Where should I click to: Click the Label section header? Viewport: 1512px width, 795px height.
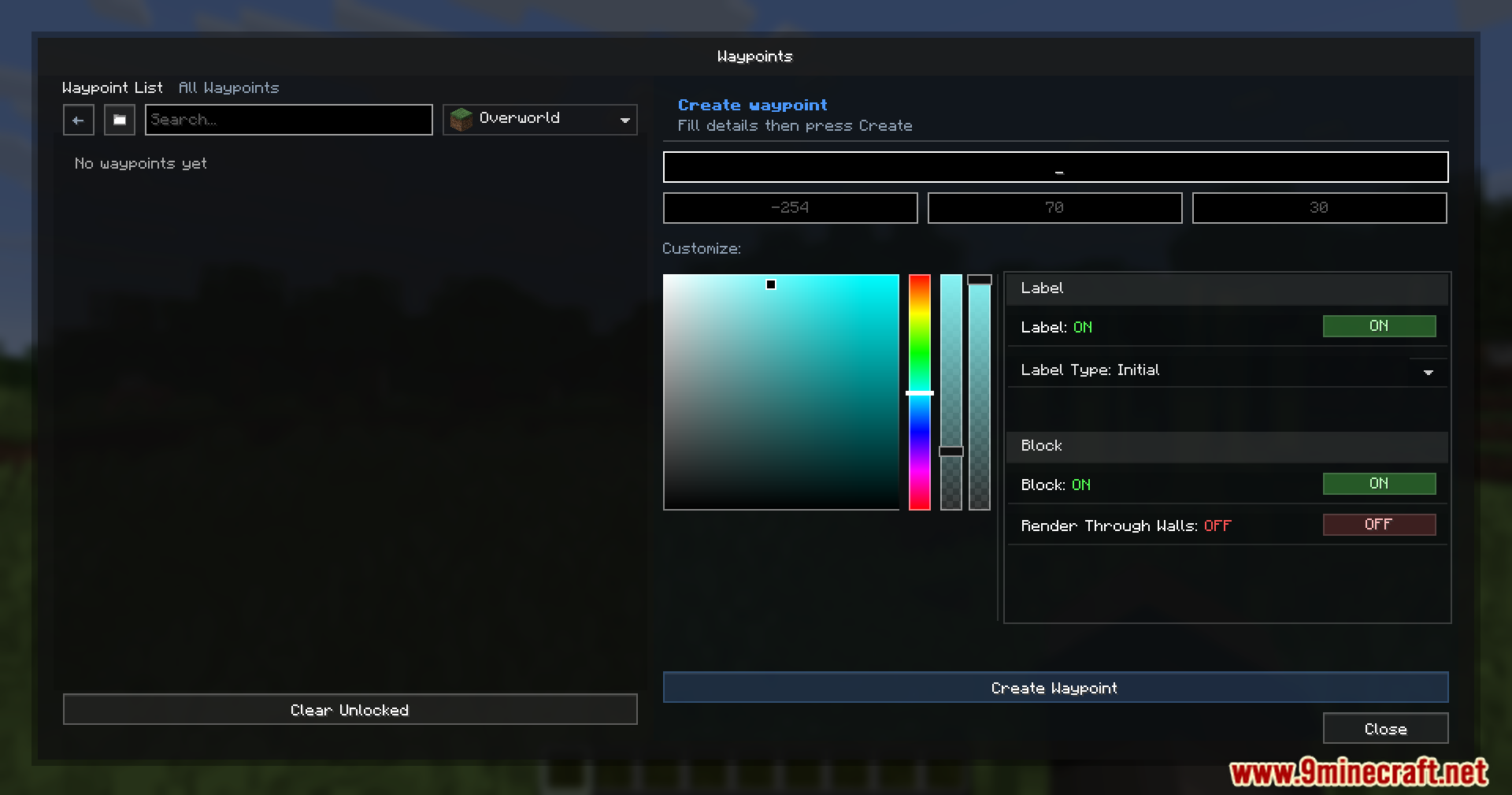pos(1228,289)
